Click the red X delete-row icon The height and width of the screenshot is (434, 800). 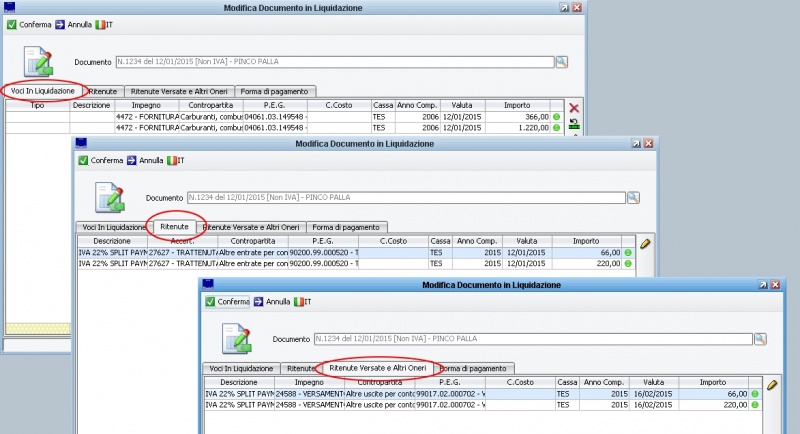[x=573, y=107]
